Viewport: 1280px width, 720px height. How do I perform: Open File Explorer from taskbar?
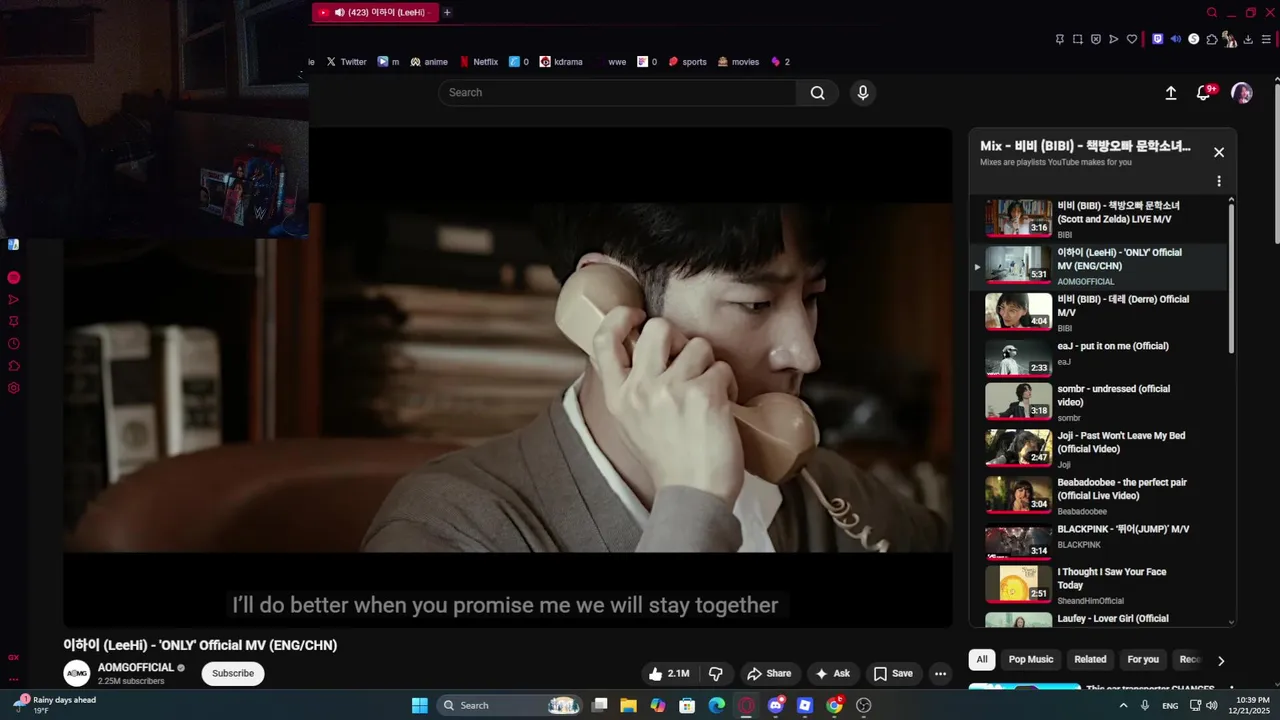628,705
